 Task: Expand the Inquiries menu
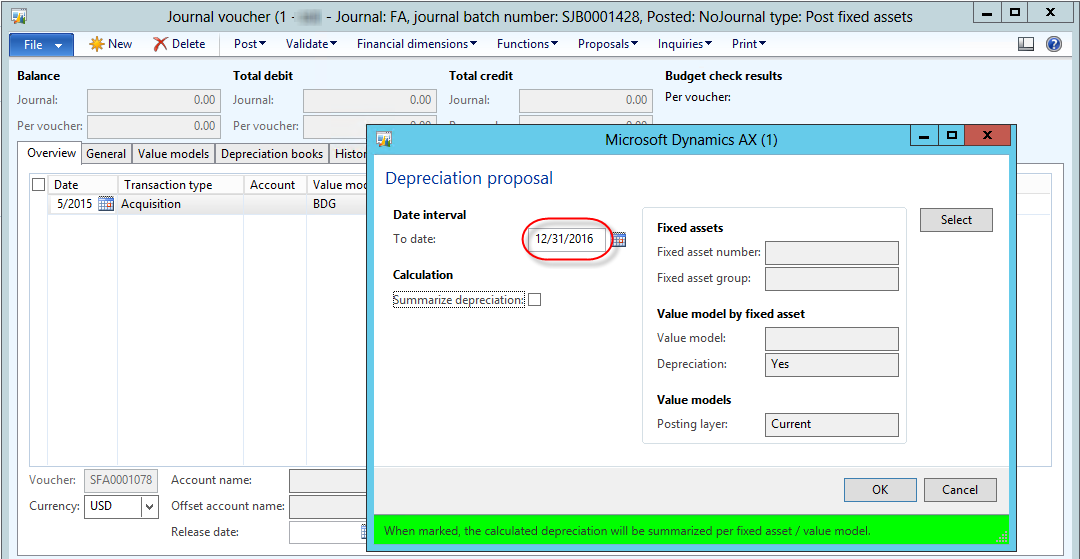(x=685, y=44)
